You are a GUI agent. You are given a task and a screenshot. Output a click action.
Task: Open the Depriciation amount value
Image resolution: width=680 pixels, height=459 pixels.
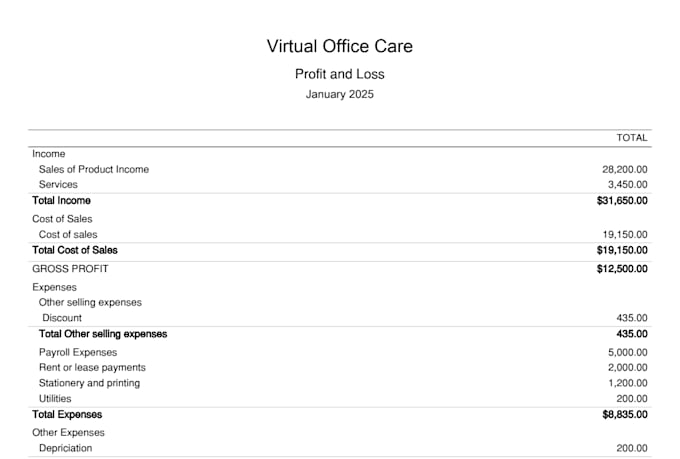coord(632,448)
